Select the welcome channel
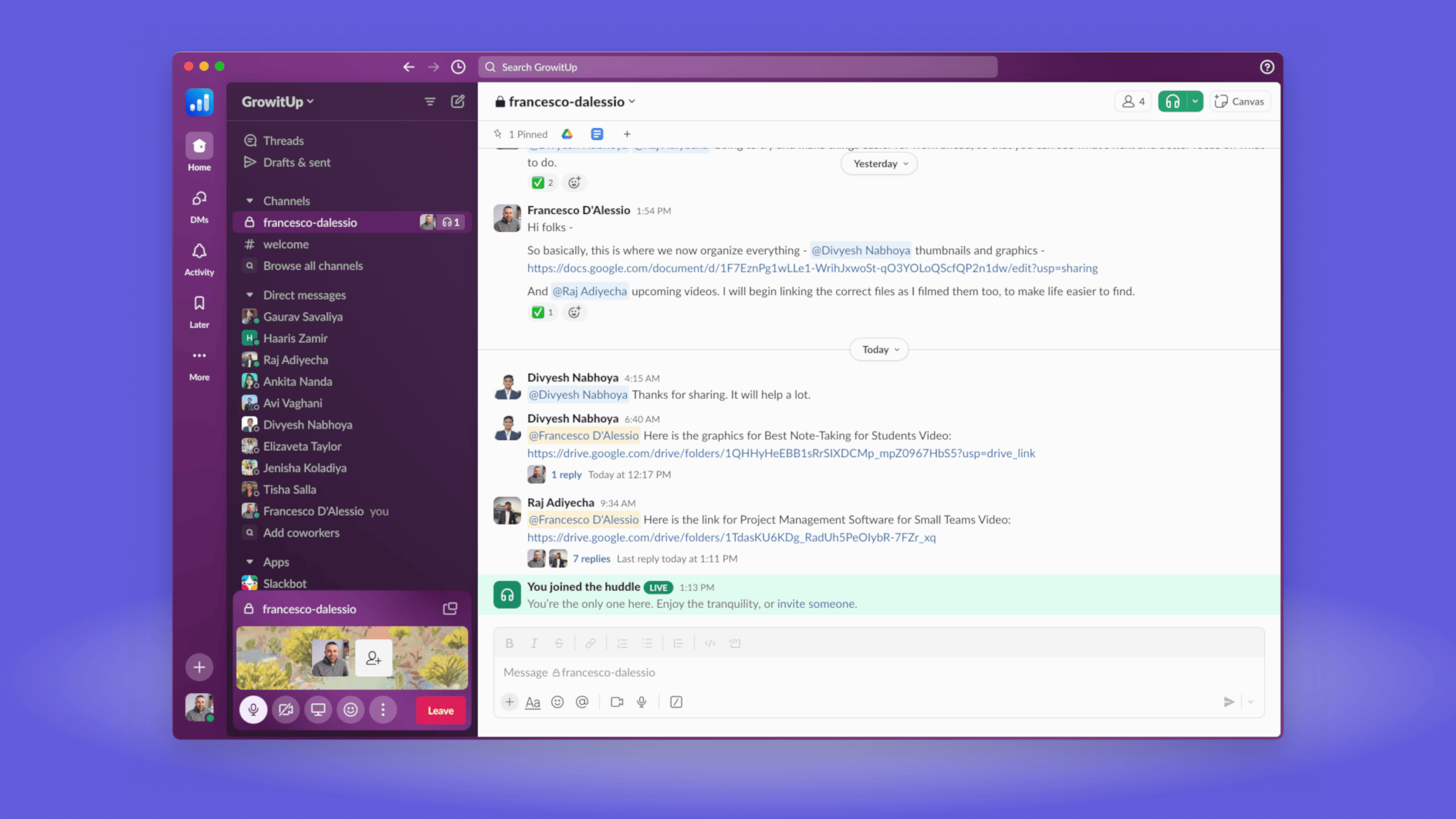This screenshot has height=819, width=1456. click(286, 245)
